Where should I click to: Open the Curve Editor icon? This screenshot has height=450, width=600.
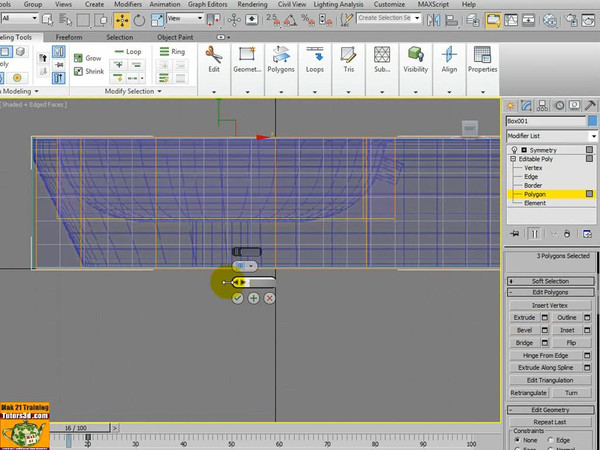(x=511, y=20)
